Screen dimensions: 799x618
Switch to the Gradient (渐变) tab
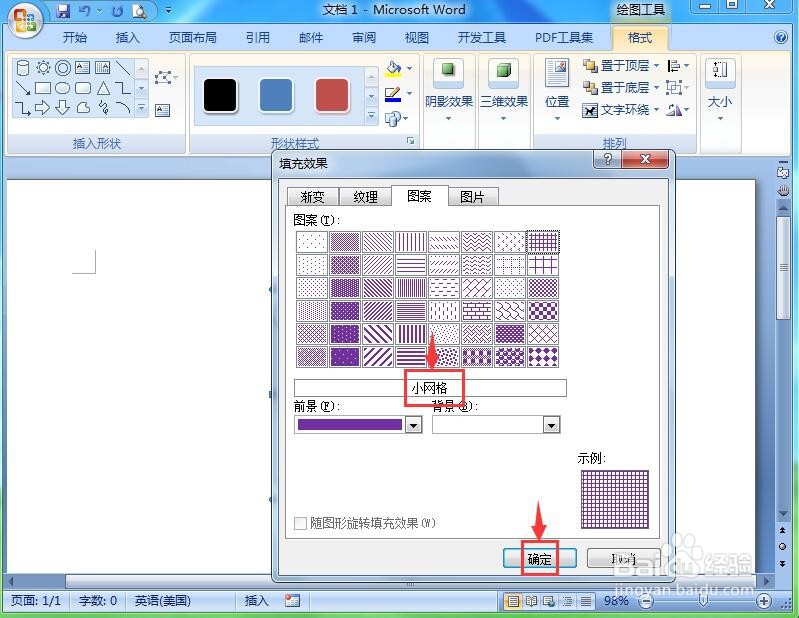pyautogui.click(x=313, y=197)
